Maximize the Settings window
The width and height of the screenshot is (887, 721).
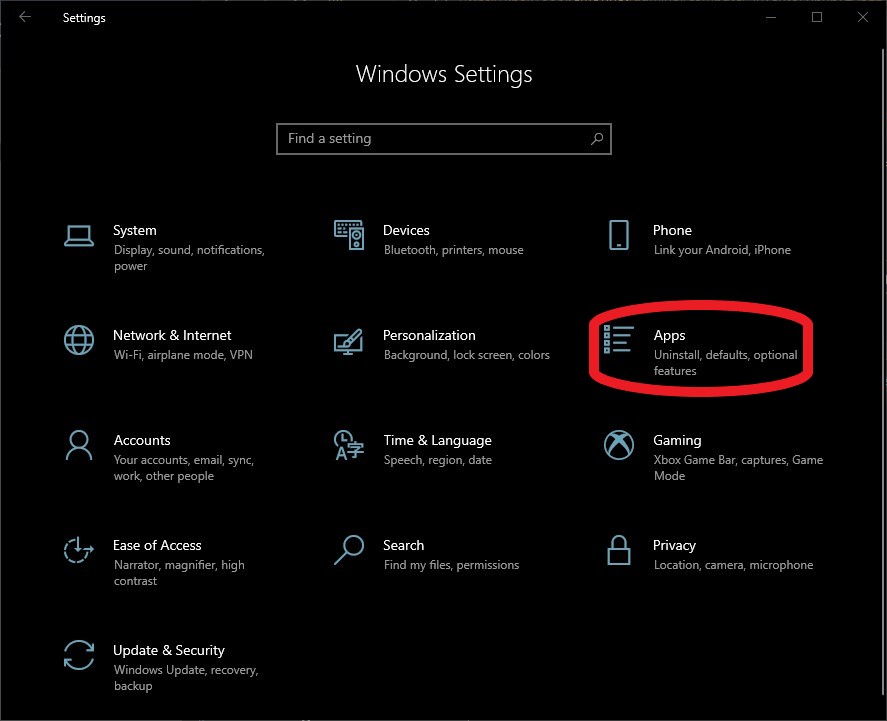pyautogui.click(x=817, y=18)
